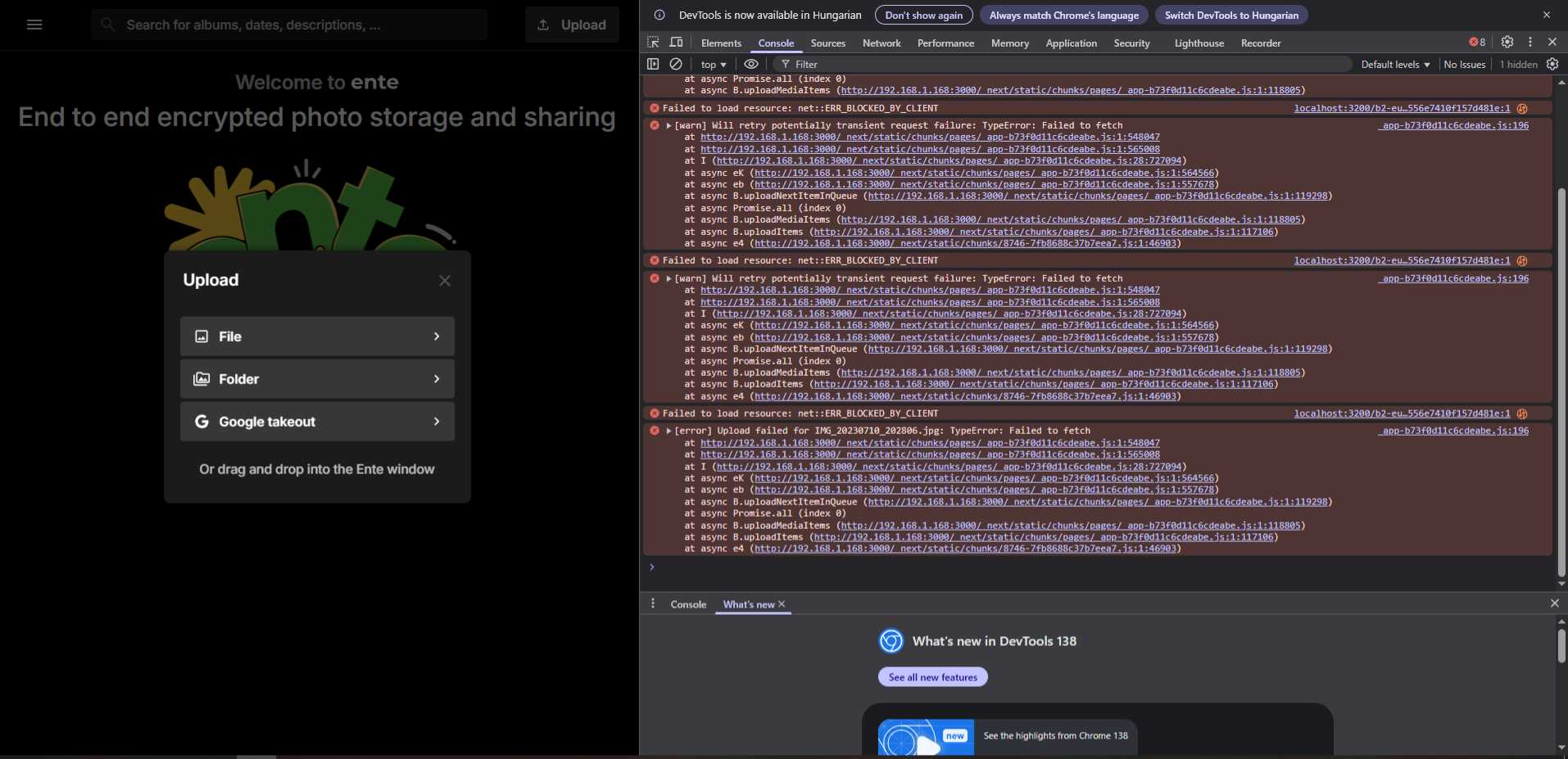Click the Google G icon
Image resolution: width=1568 pixels, height=759 pixels.
[202, 422]
